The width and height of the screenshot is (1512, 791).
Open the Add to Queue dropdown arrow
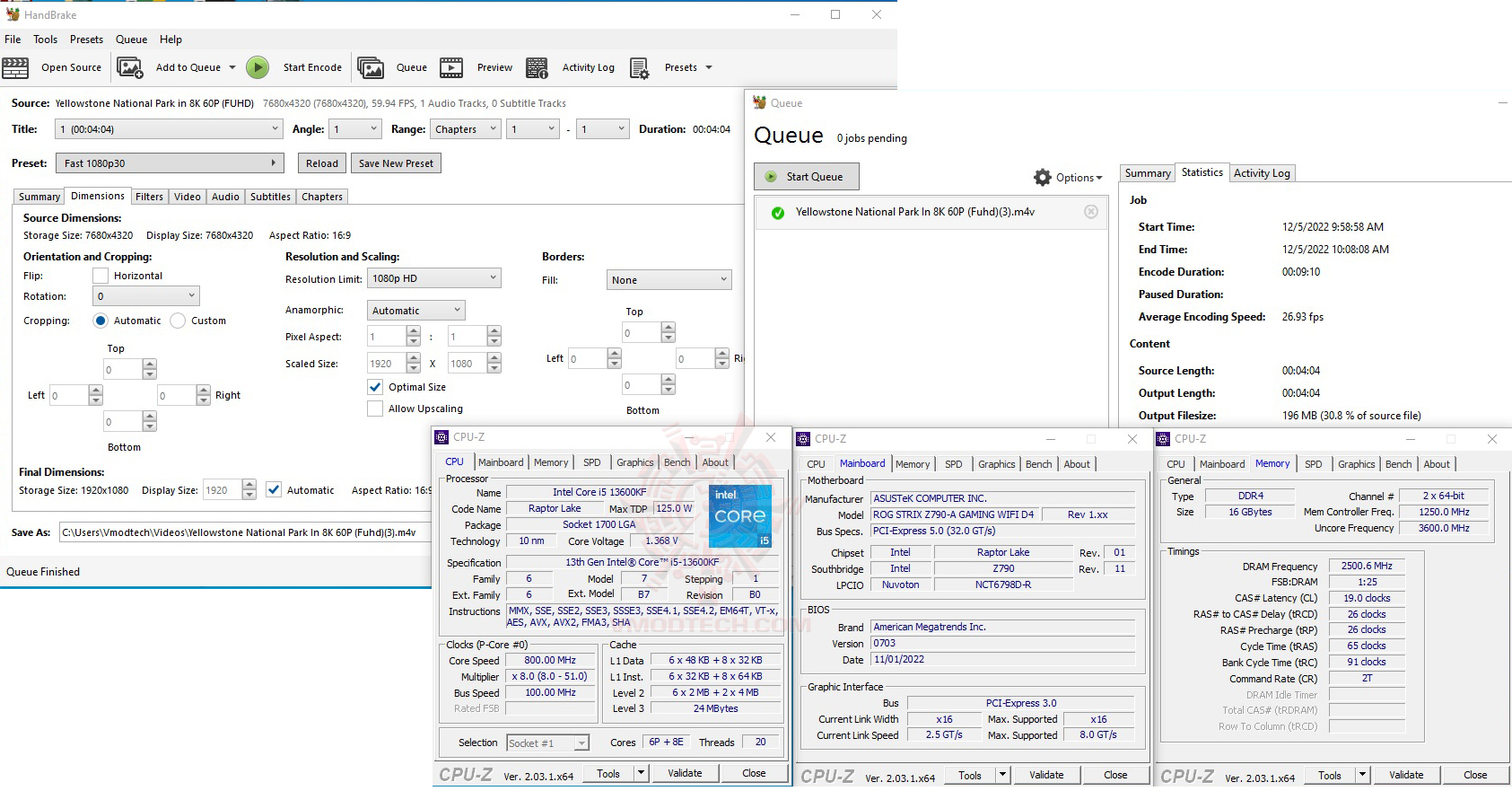pyautogui.click(x=232, y=67)
